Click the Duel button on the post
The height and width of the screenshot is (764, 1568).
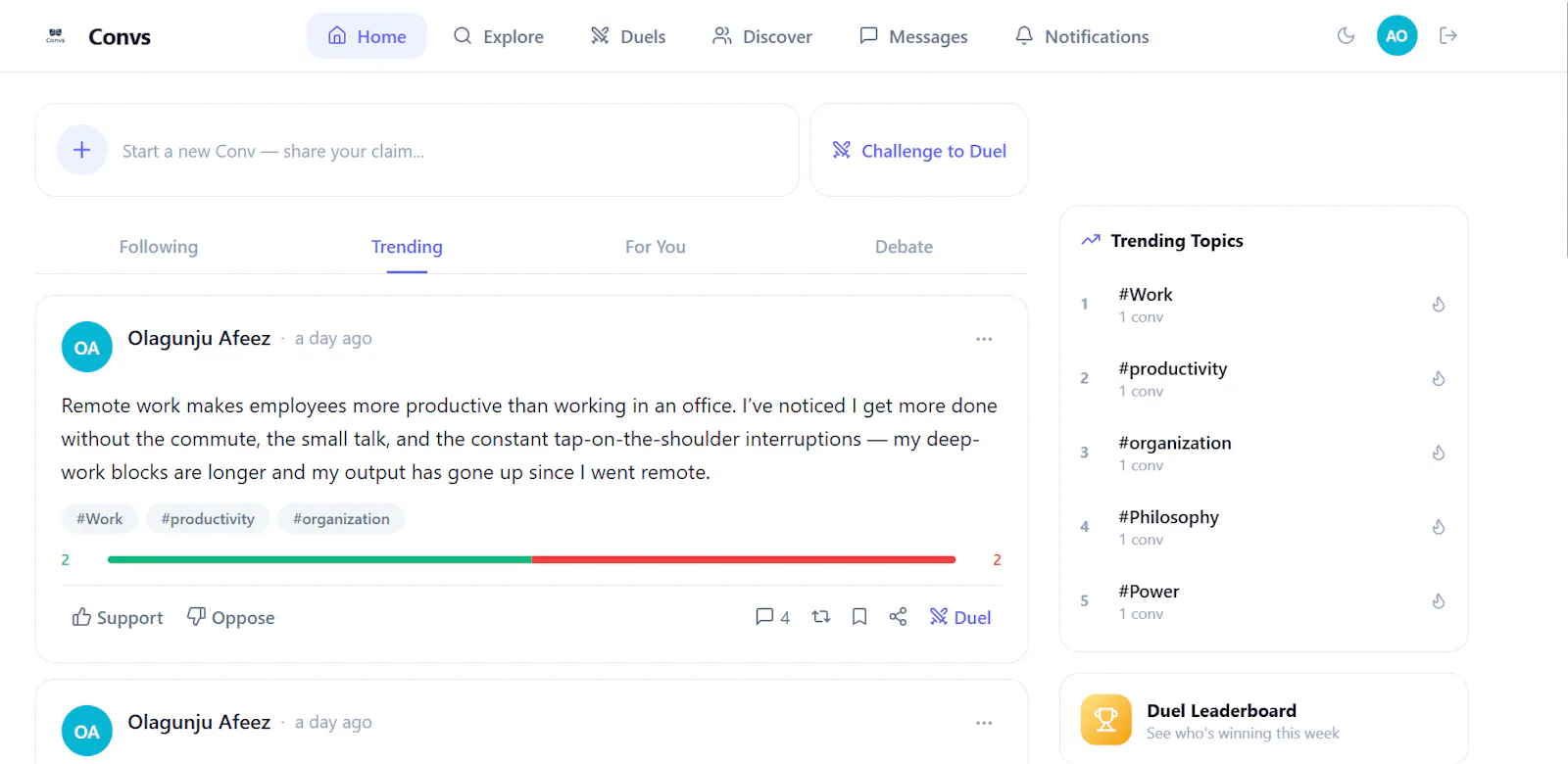960,617
